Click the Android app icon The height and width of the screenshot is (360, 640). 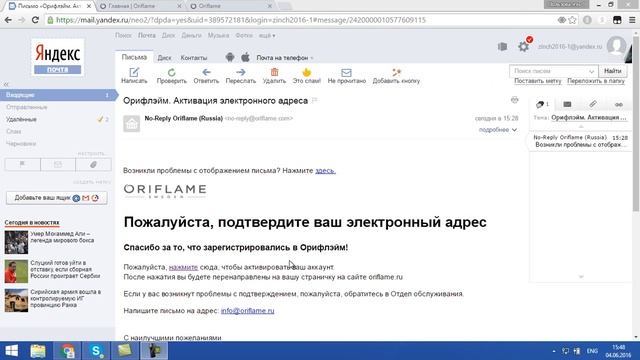click(x=230, y=58)
